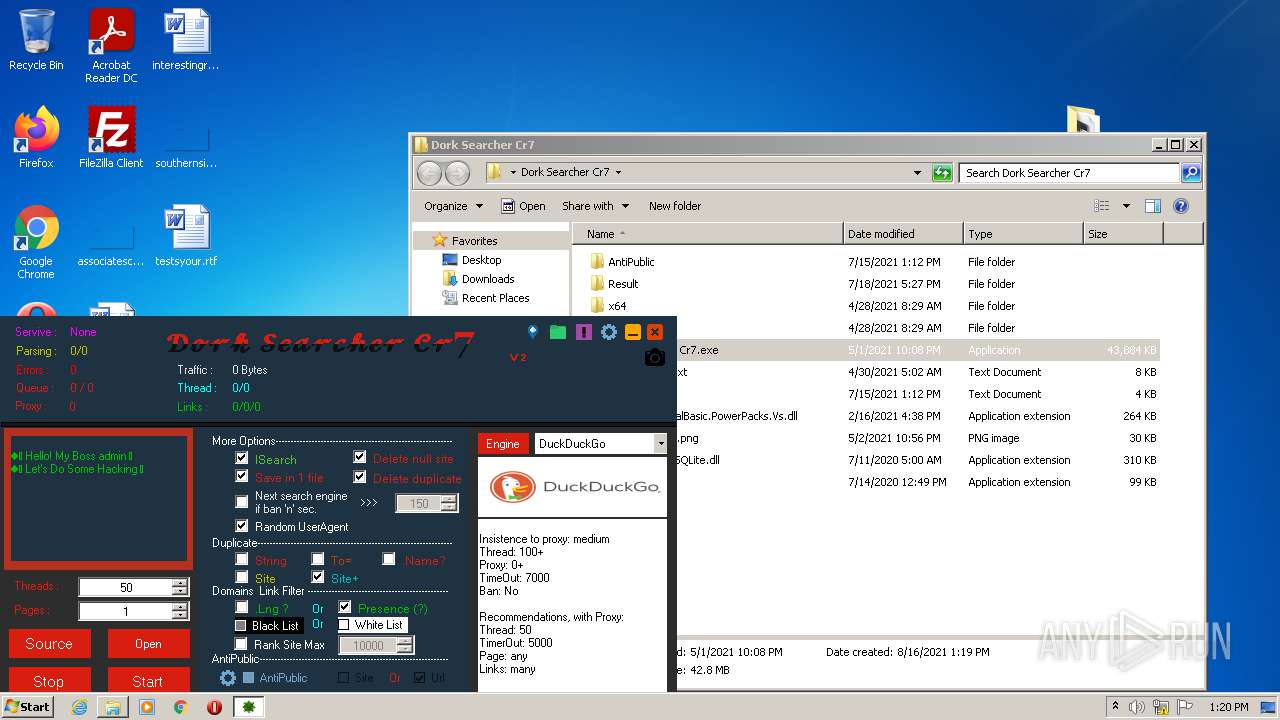Decrease Pages value with down arrow
Image resolution: width=1280 pixels, height=720 pixels.
179,615
